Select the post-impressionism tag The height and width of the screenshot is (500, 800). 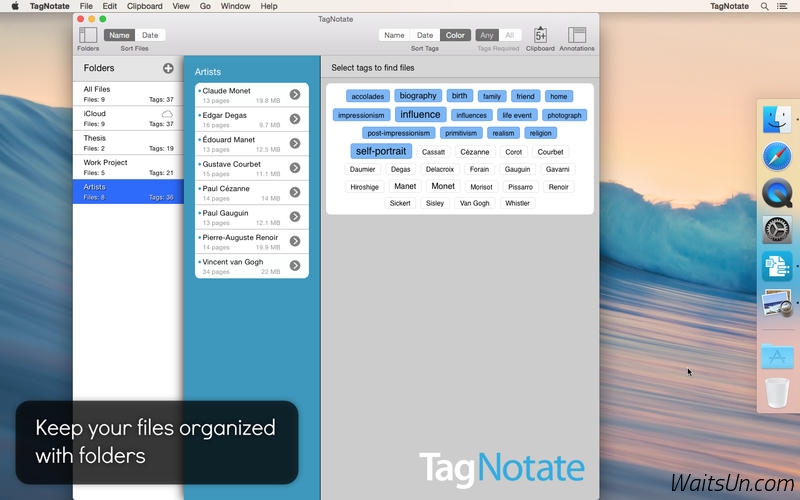pos(398,133)
